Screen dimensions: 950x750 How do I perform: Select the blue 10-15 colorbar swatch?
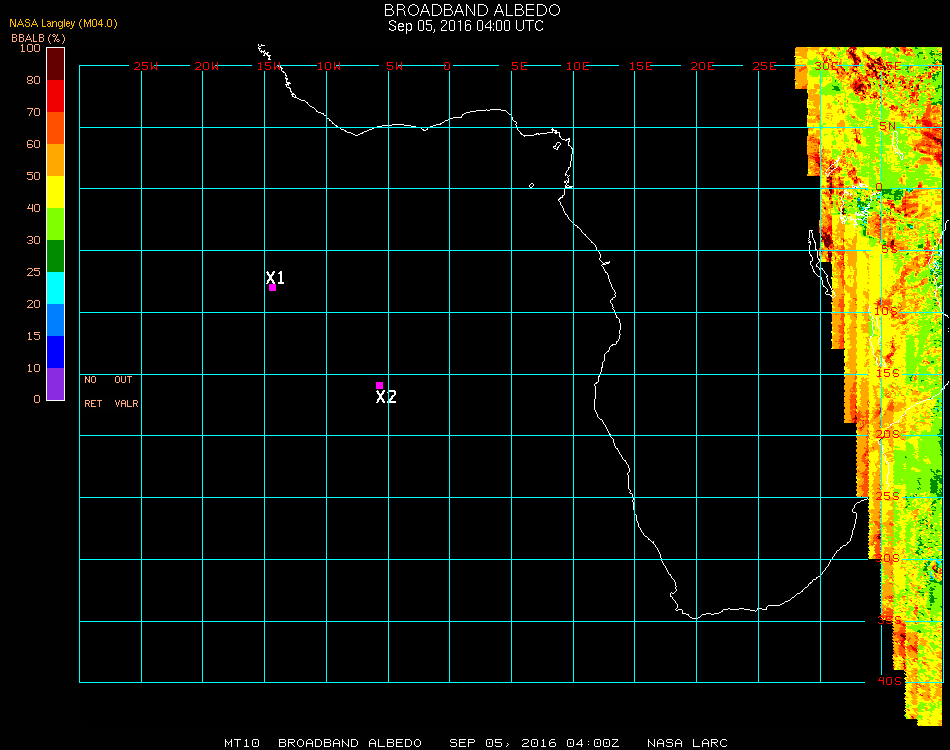tap(55, 352)
